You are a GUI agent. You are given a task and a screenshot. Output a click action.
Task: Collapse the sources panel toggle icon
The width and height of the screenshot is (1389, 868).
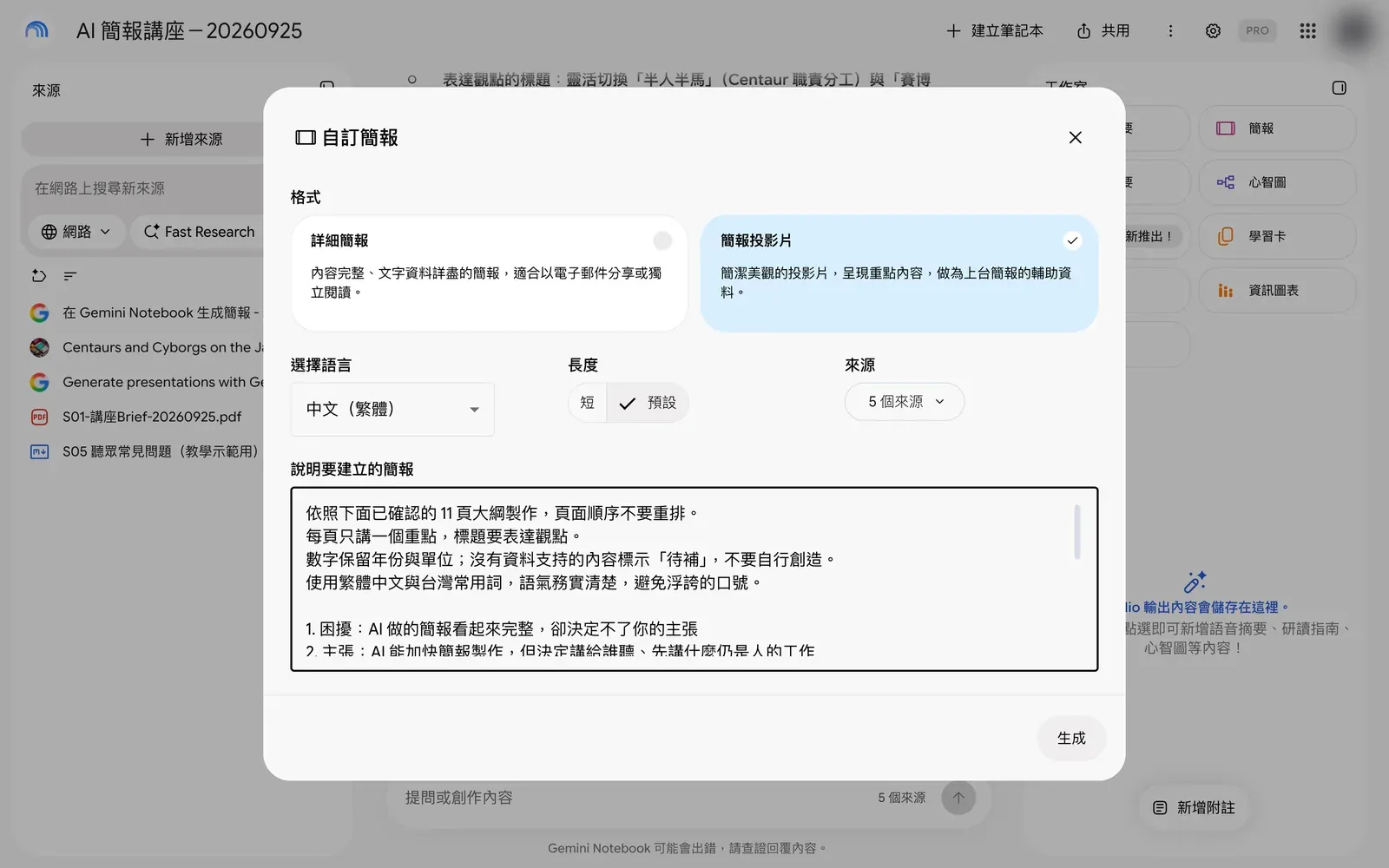(327, 86)
